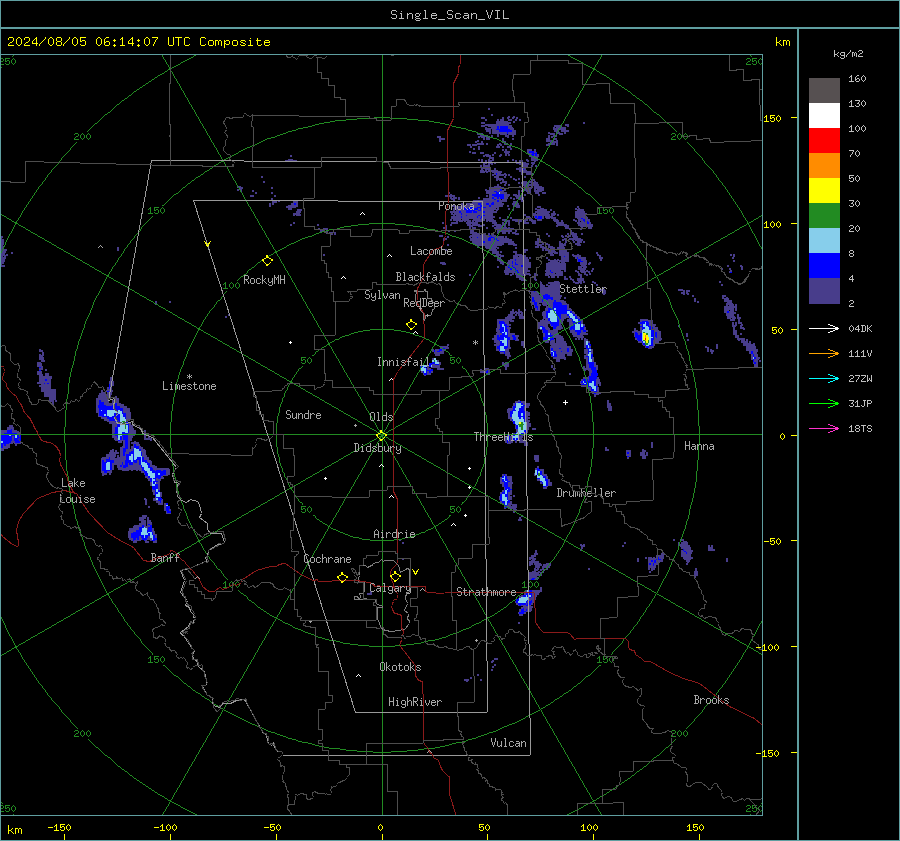The width and height of the screenshot is (900, 841).
Task: Click the cyan 27ZW arrow icon
Action: 824,378
